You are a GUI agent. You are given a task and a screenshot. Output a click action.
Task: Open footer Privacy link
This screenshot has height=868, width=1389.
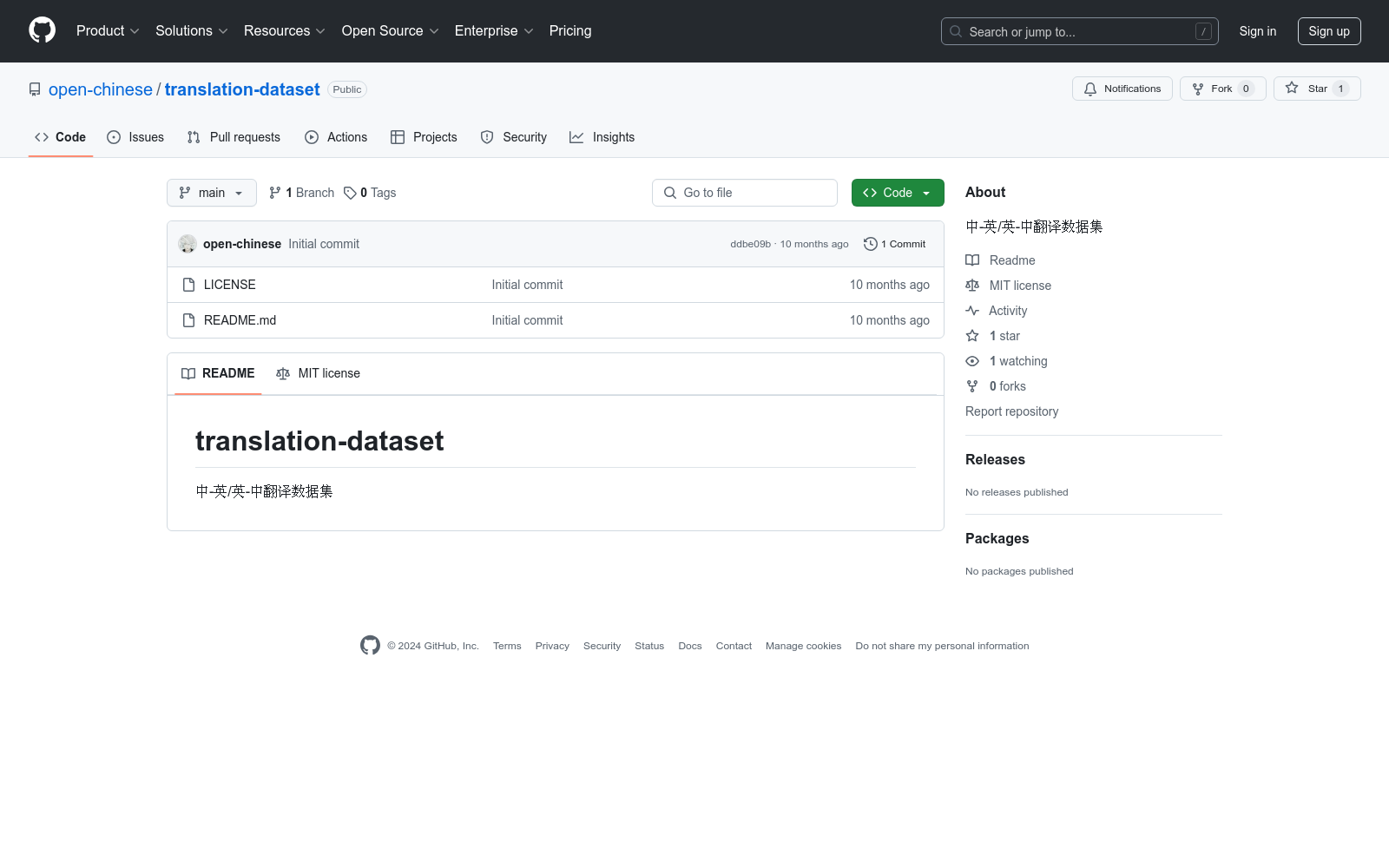click(552, 646)
